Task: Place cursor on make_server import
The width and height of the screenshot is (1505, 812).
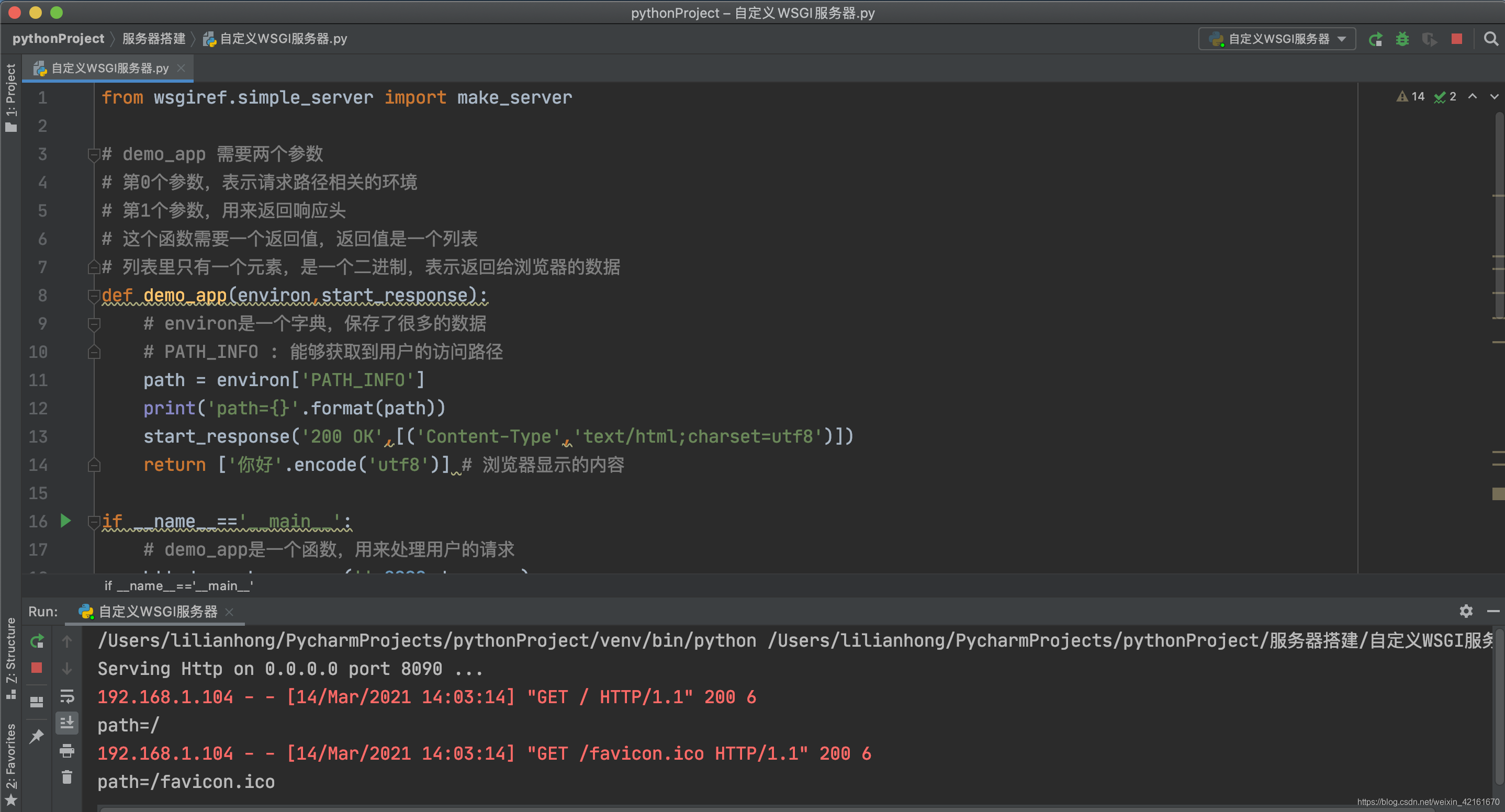Action: click(515, 97)
